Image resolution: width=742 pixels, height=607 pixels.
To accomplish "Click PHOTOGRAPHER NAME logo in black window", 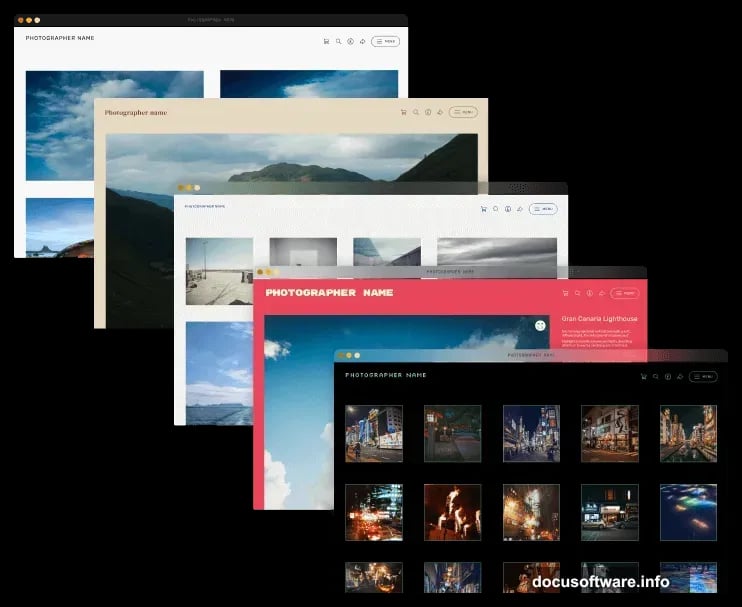I will tap(386, 375).
